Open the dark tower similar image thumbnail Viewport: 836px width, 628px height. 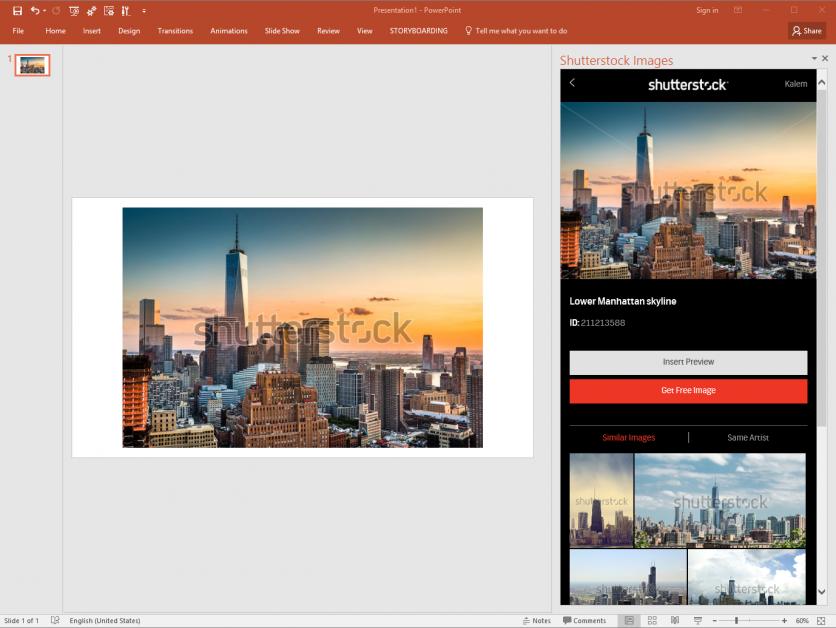pos(601,500)
